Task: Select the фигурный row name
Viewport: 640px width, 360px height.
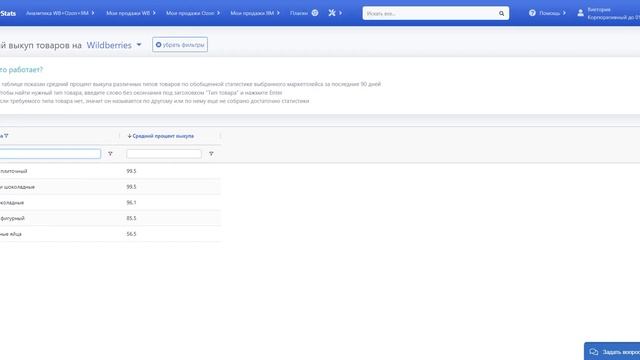Action: 12,218
